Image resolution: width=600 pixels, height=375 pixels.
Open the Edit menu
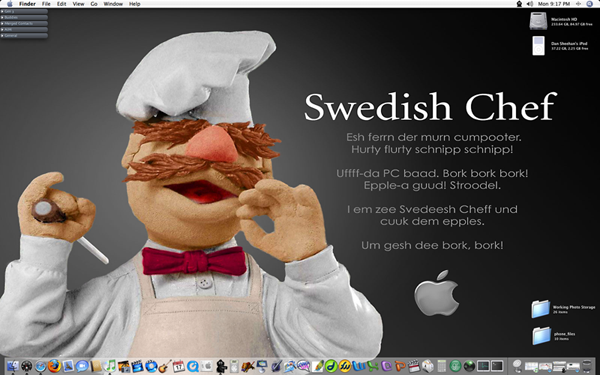click(x=61, y=4)
